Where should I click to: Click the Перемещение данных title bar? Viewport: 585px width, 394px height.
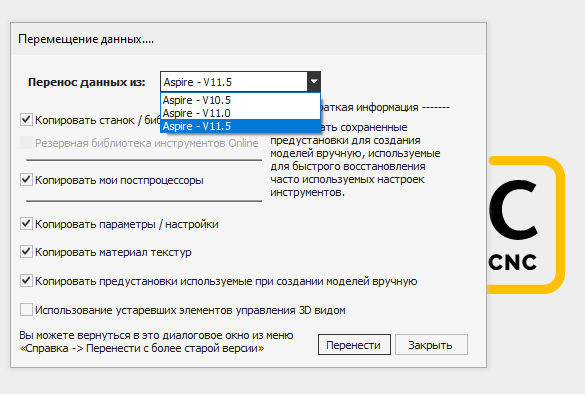click(x=248, y=39)
